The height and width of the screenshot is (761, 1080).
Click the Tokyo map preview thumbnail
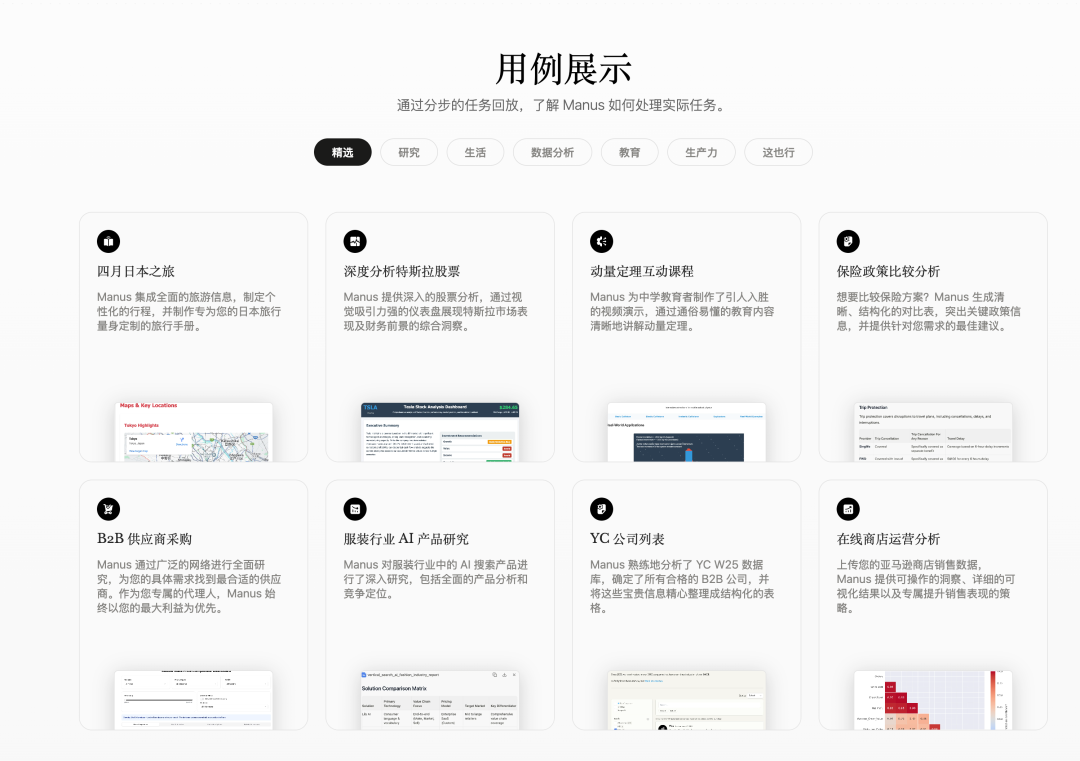[194, 432]
